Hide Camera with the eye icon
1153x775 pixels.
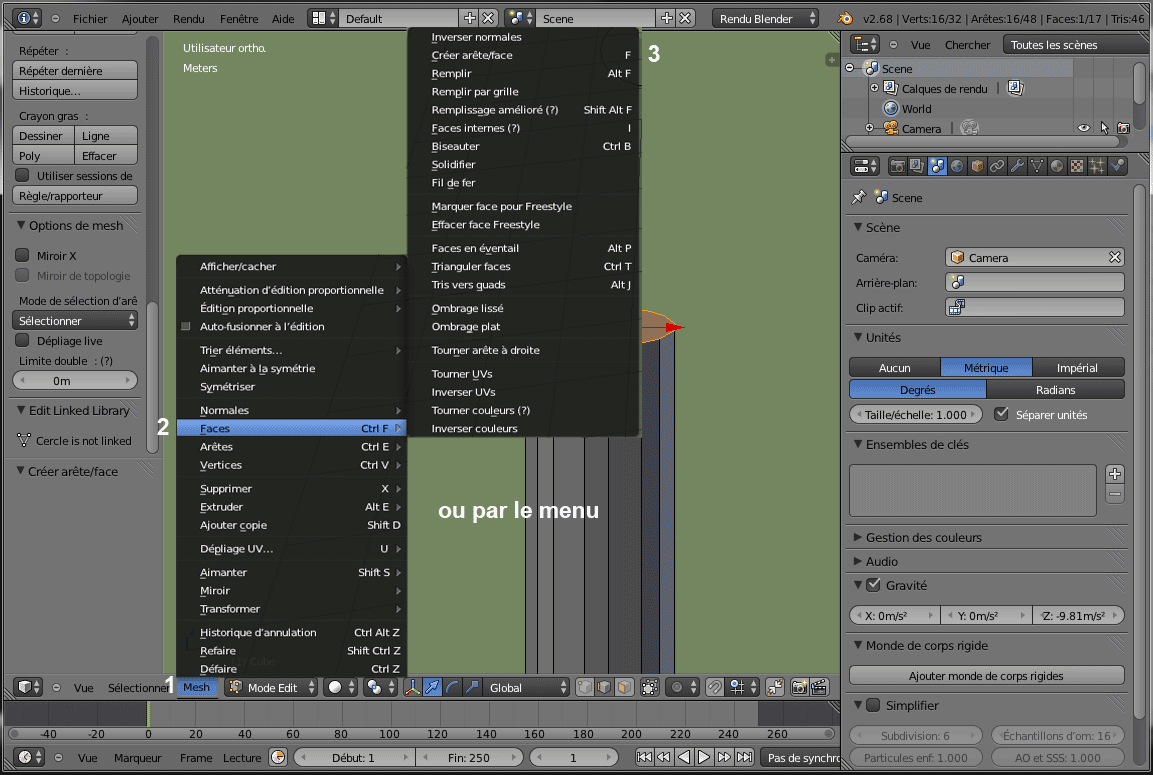point(1084,128)
